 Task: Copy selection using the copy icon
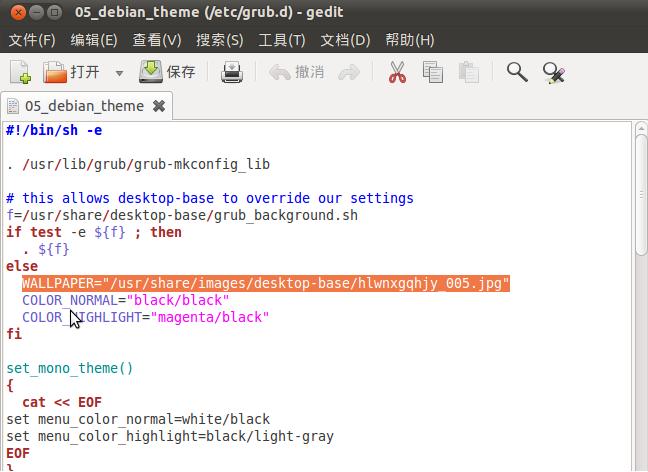point(433,72)
